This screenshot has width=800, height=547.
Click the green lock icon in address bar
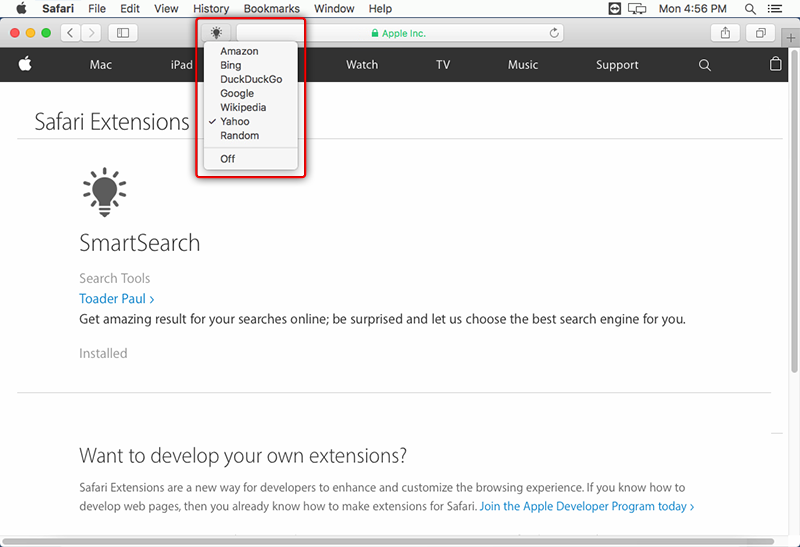tap(375, 33)
